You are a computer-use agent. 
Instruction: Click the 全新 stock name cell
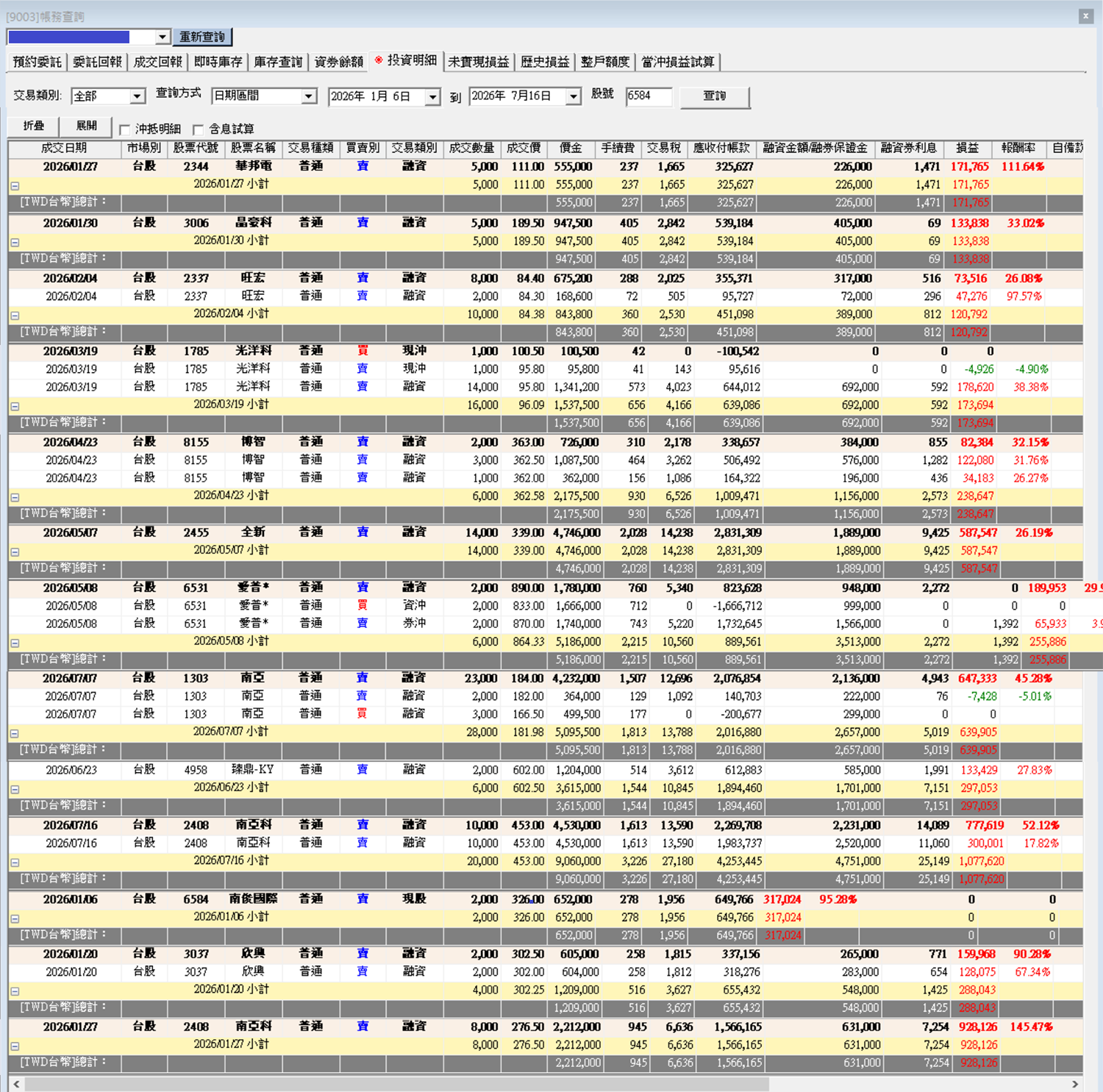253,532
